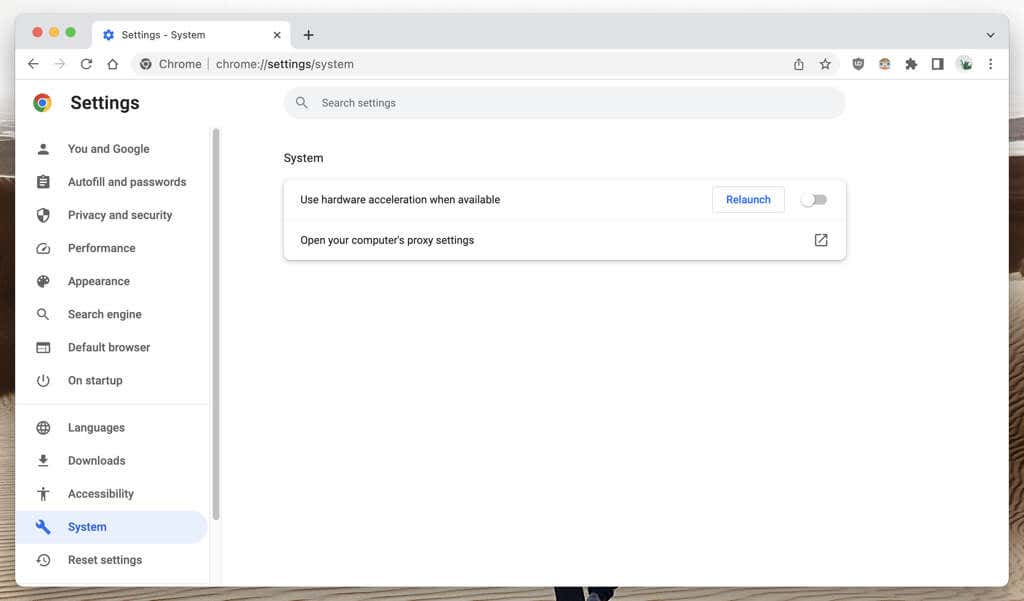Toggle the hardware acceleration switch
The height and width of the screenshot is (601, 1024).
click(x=814, y=199)
